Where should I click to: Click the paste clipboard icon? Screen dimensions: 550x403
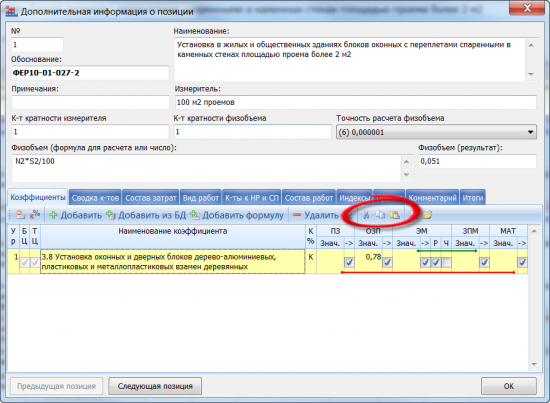tap(395, 215)
